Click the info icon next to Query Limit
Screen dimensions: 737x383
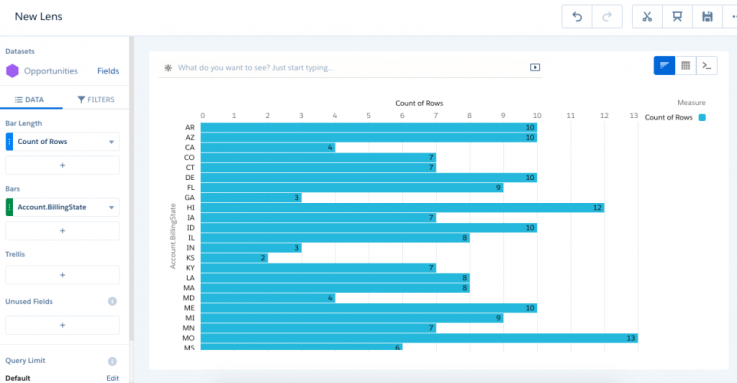pyautogui.click(x=112, y=361)
